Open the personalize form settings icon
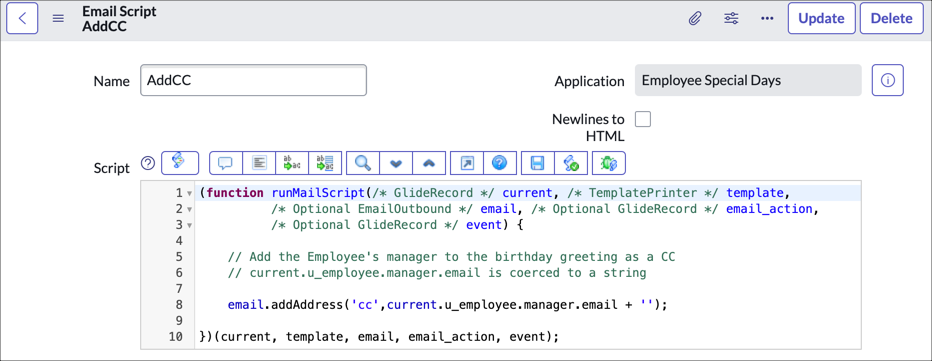932x361 pixels. (731, 18)
